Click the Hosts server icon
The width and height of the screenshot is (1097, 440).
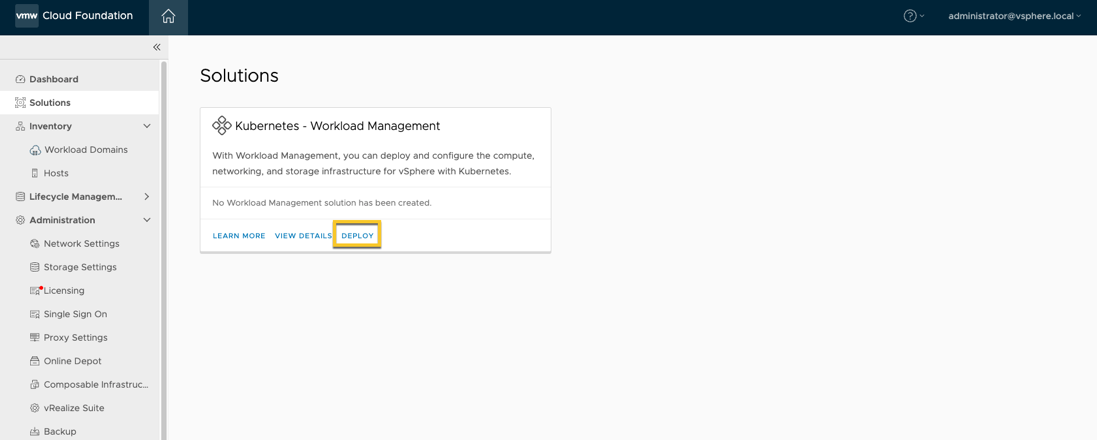[35, 173]
